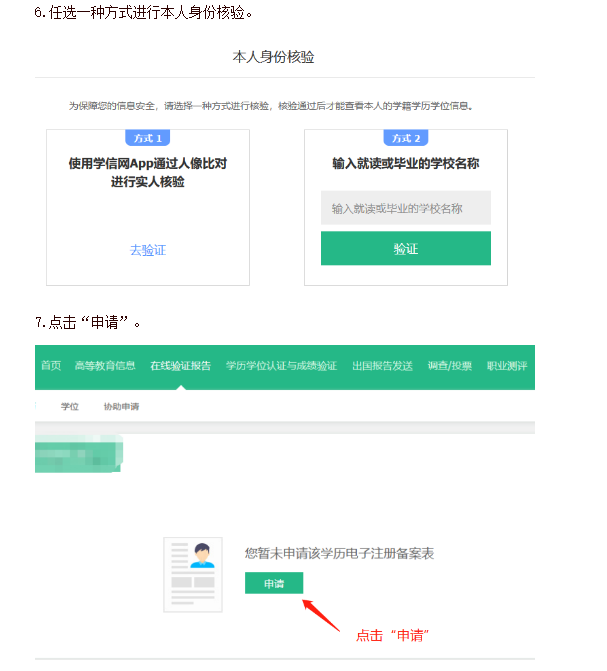This screenshot has width=607, height=671.
Task: Click the blurred green label block
Action: pos(79,454)
